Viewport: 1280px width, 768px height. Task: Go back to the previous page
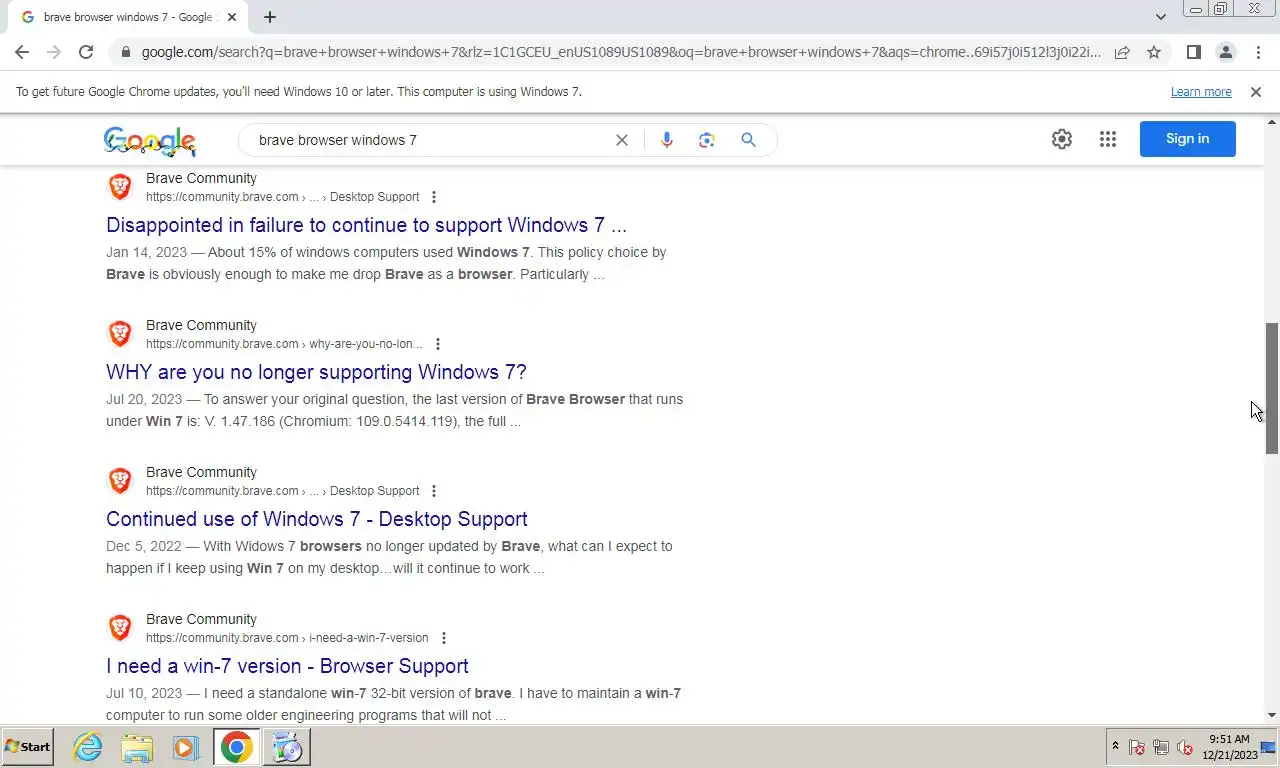click(22, 52)
